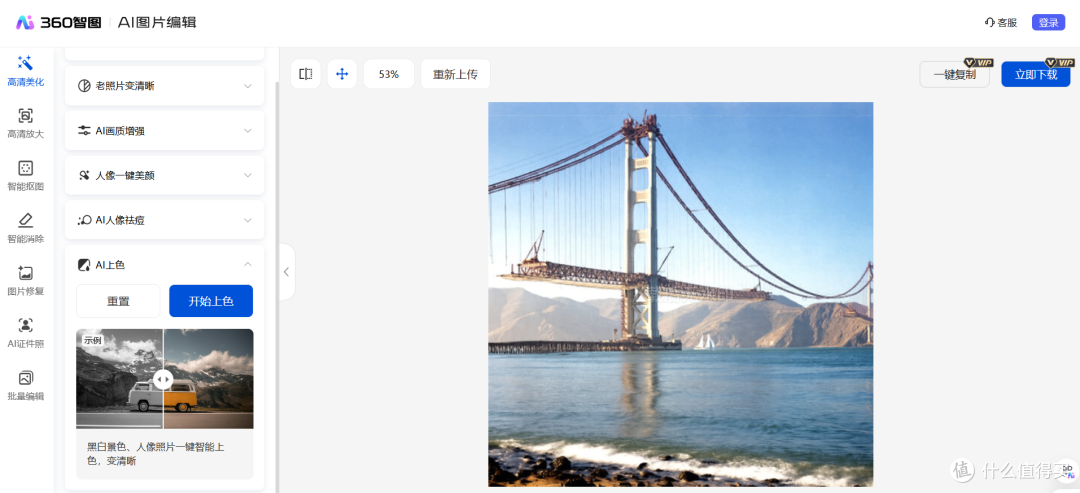Click the AI画质增强 sliders icon
The image size is (1080, 493).
click(x=84, y=131)
